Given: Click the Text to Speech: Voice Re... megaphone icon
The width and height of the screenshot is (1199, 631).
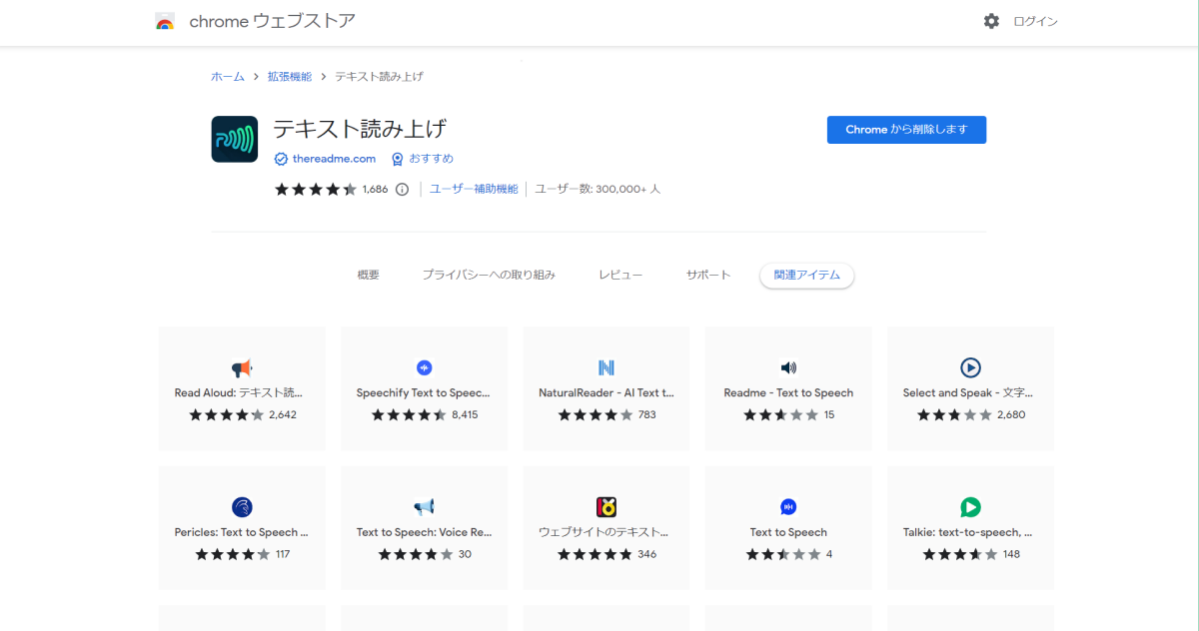Looking at the screenshot, I should (x=424, y=506).
